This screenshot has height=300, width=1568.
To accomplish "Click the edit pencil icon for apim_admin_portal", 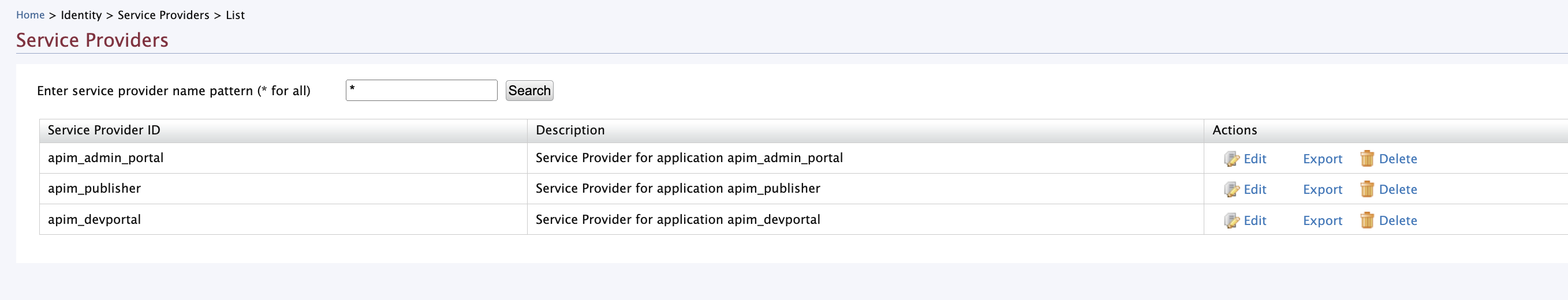I will click(x=1231, y=159).
